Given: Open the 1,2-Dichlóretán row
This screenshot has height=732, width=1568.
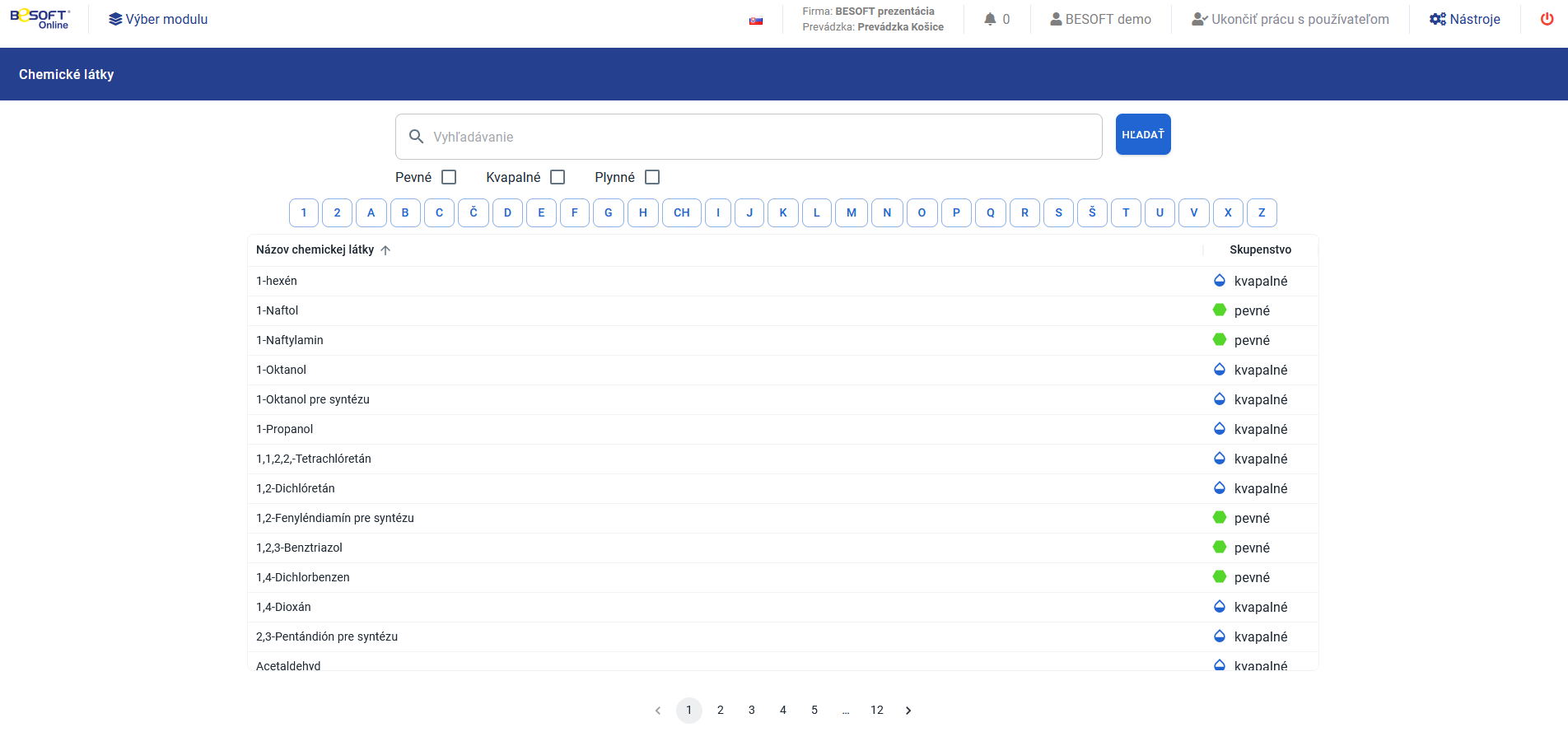Looking at the screenshot, I should pos(782,488).
